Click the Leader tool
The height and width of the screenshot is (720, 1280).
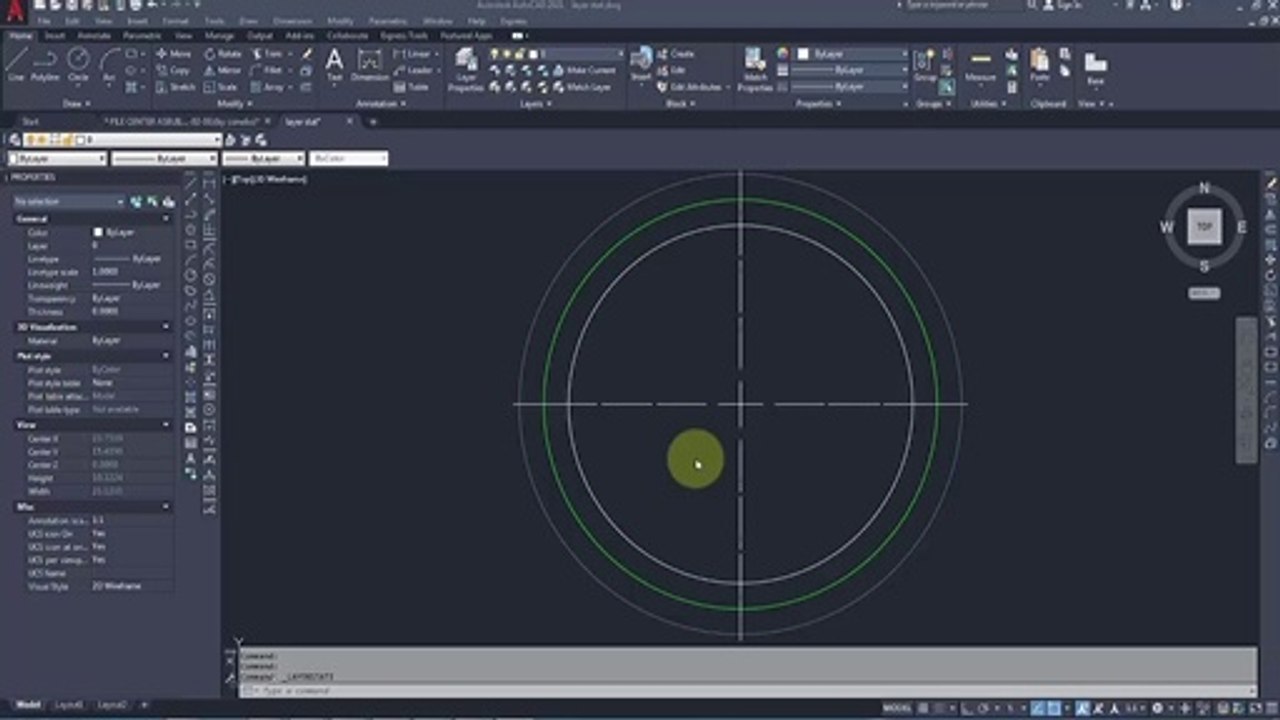coord(413,70)
